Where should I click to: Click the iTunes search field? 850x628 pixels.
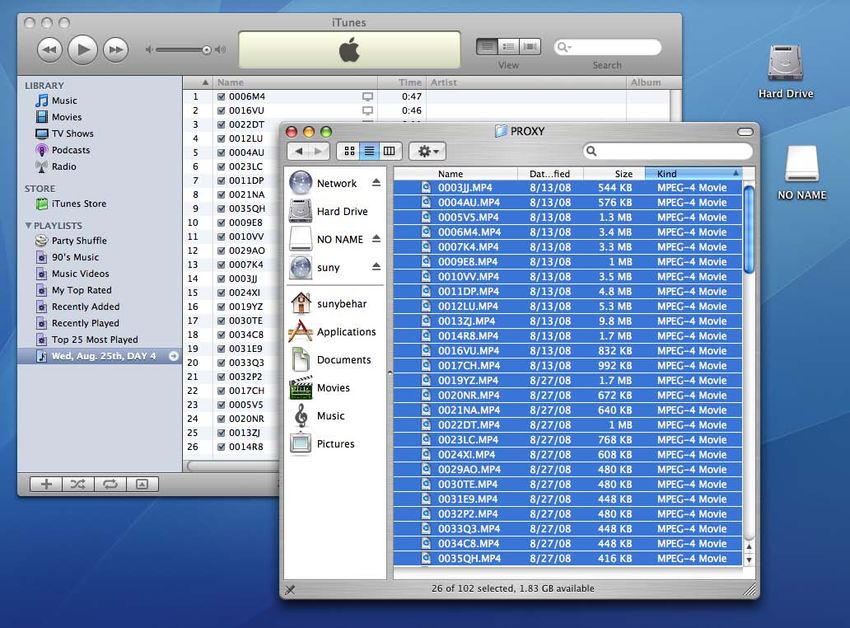coord(607,47)
